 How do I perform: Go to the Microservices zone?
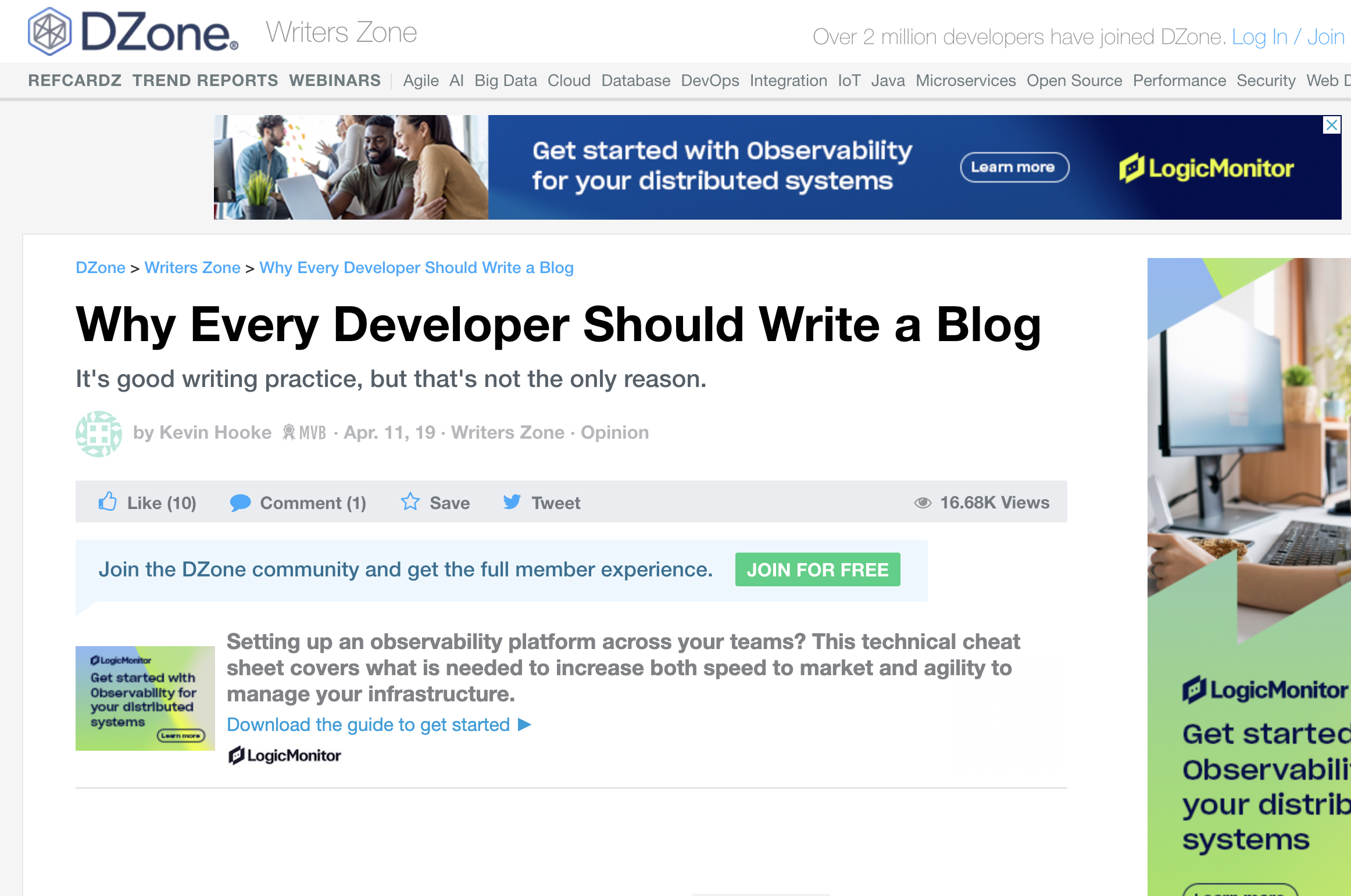966,80
